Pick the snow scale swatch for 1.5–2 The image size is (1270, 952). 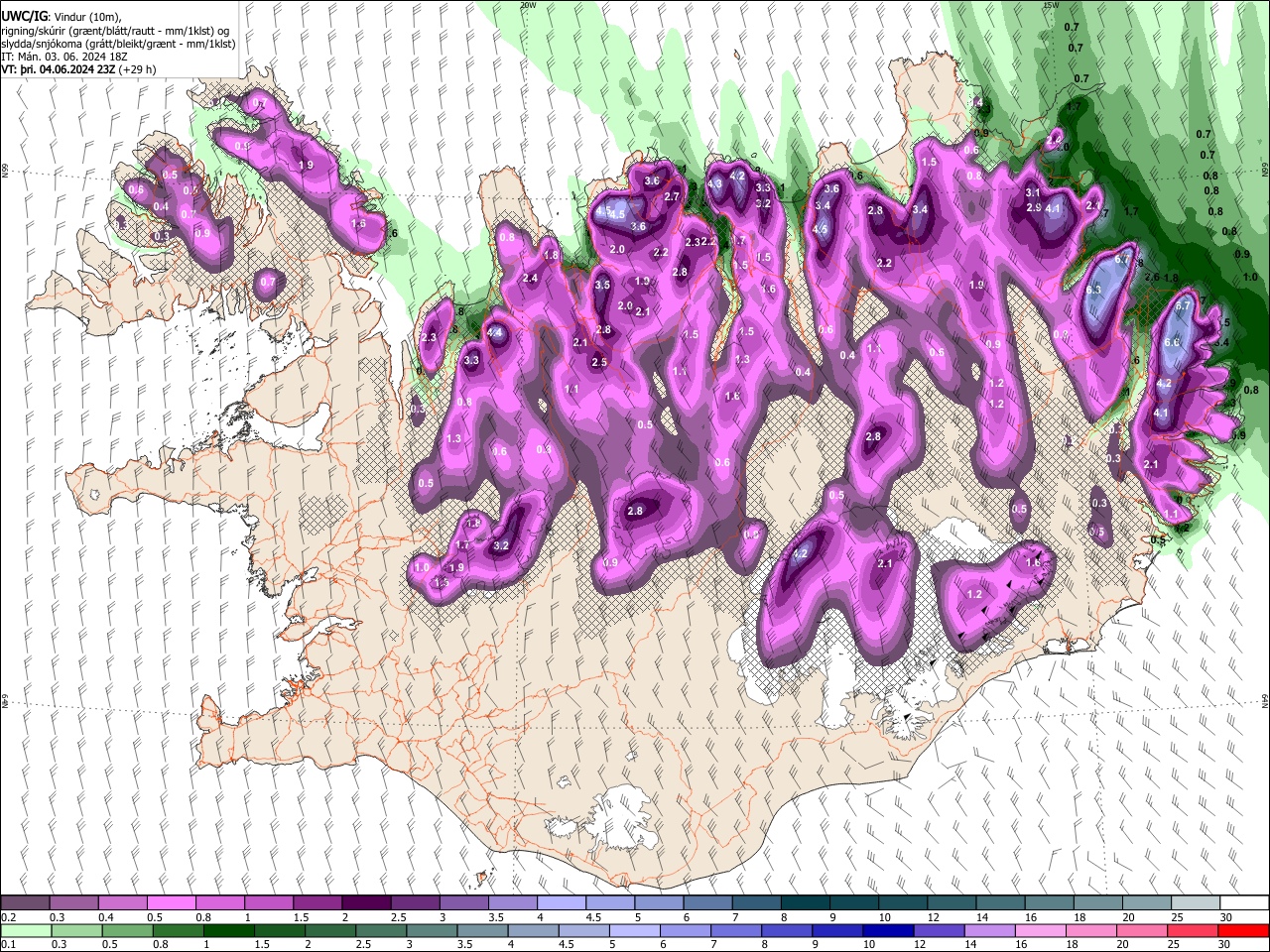click(317, 903)
